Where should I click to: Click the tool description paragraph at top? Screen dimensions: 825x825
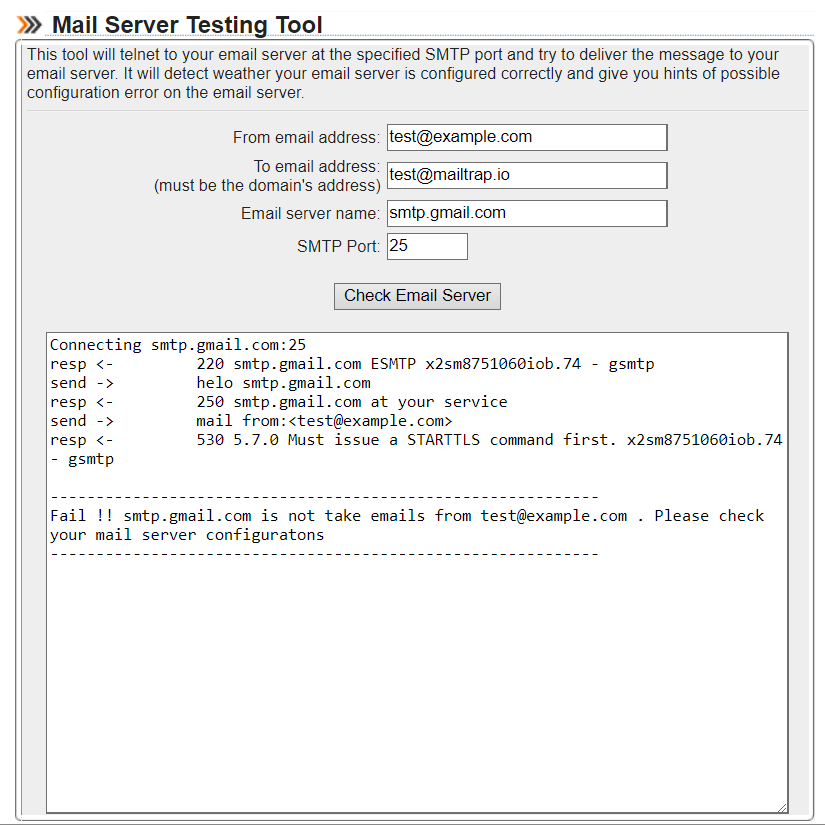coord(403,74)
